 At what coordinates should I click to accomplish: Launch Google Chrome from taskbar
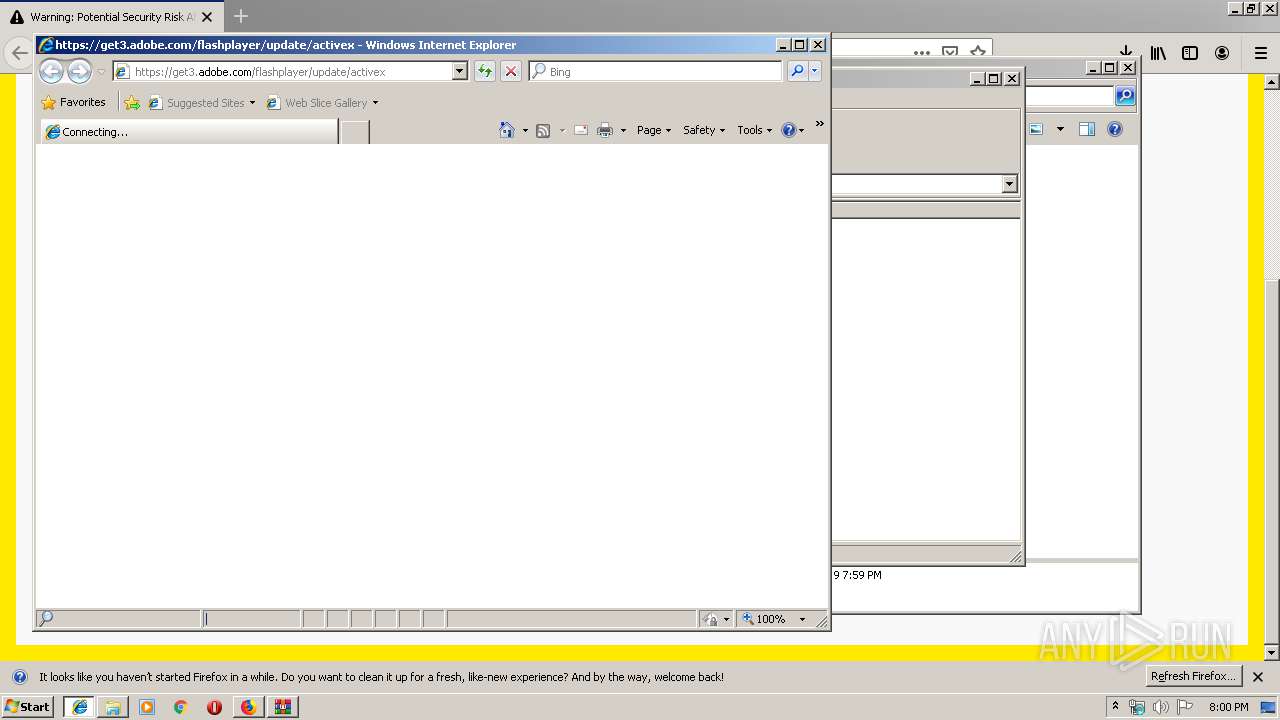181,707
